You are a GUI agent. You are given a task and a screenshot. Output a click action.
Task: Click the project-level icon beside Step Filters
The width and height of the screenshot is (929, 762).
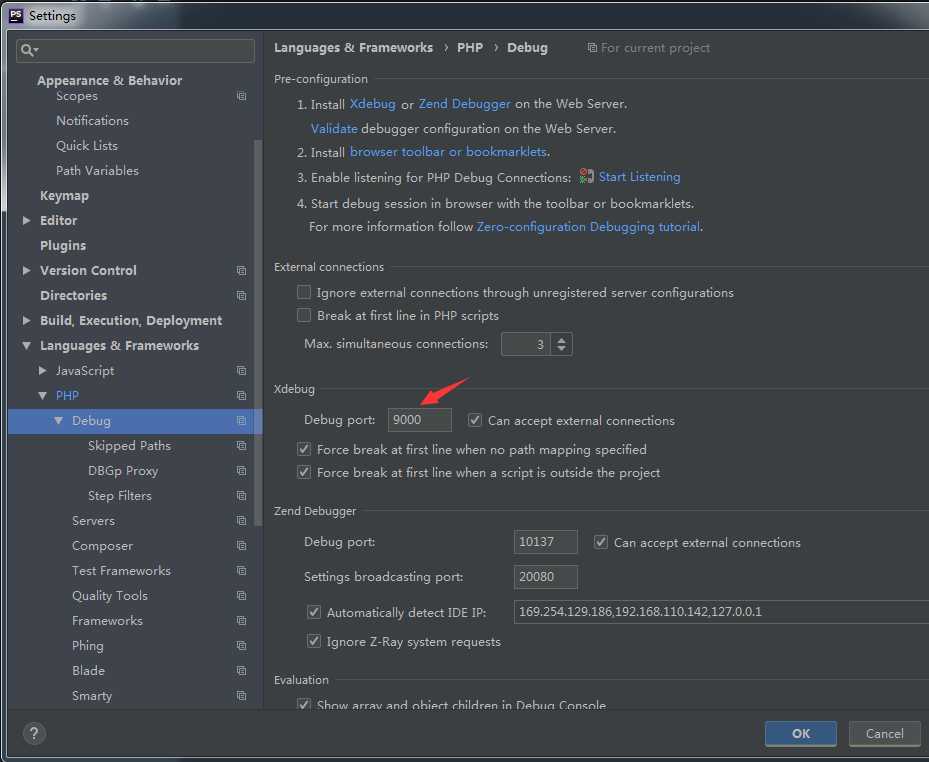[241, 496]
